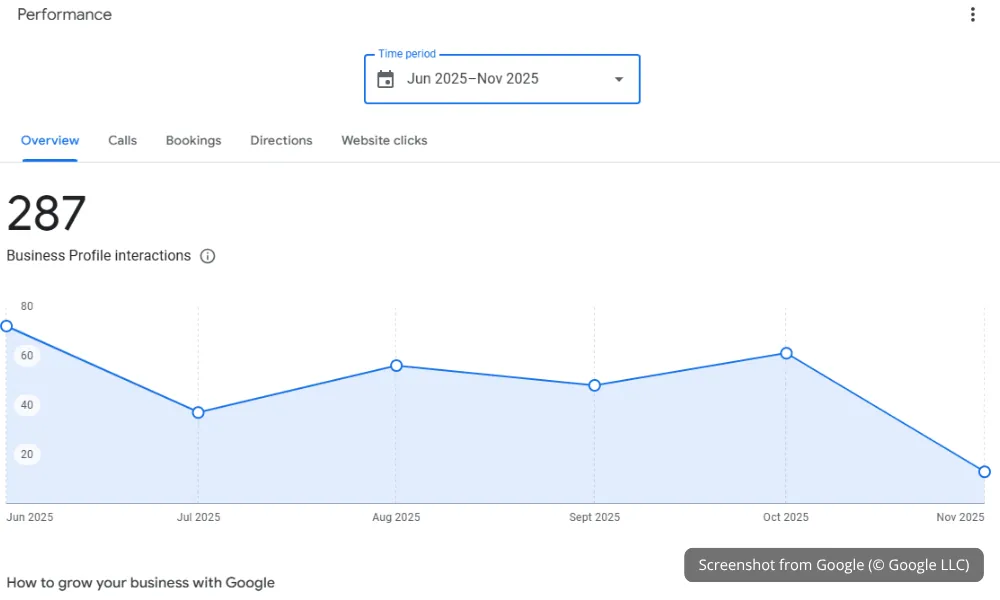Open the Time period dropdown arrow

618,79
